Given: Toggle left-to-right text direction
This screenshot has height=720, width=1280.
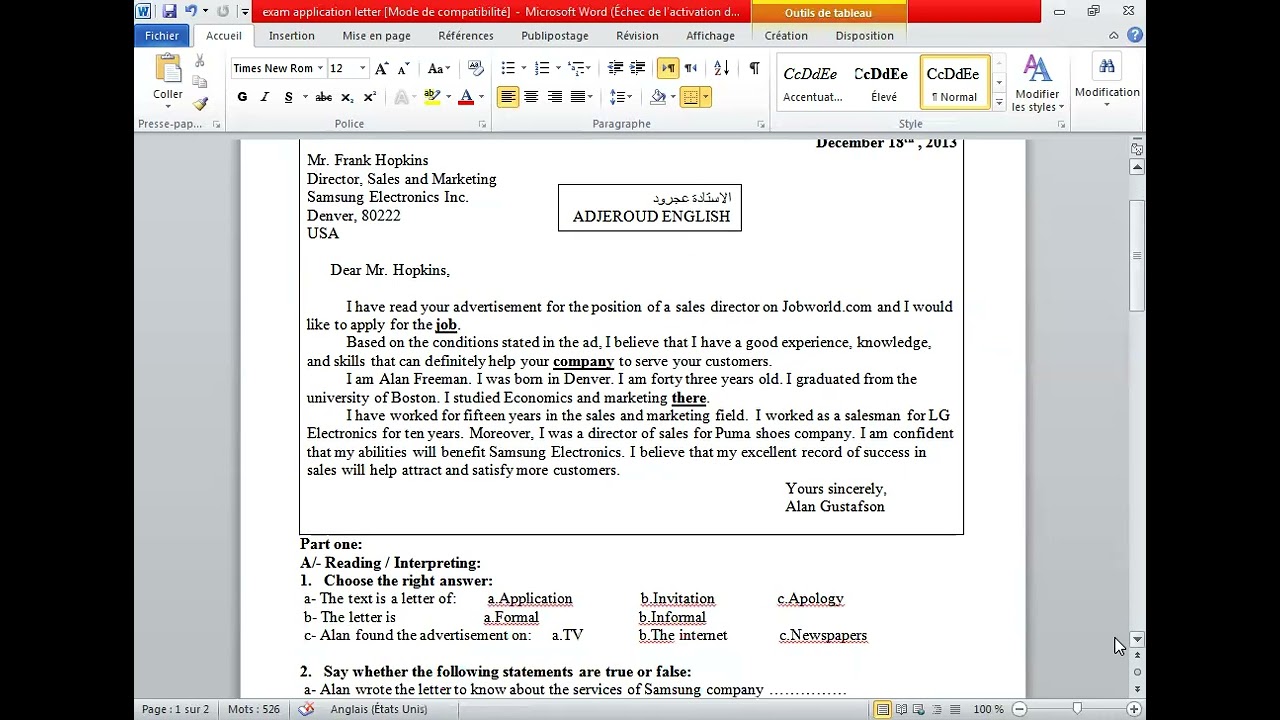Looking at the screenshot, I should pos(668,68).
